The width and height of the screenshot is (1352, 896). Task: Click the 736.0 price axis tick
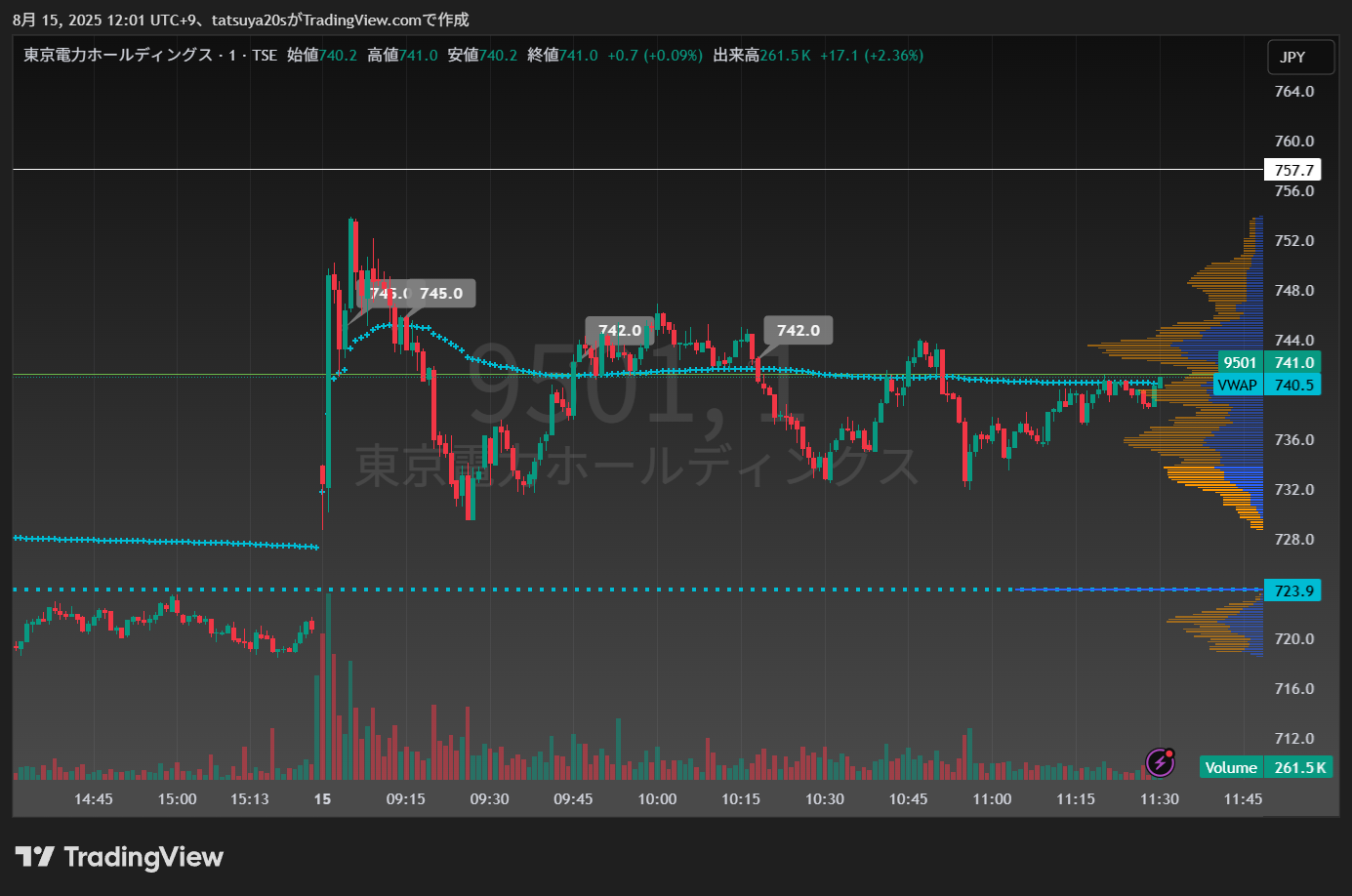coord(1294,440)
